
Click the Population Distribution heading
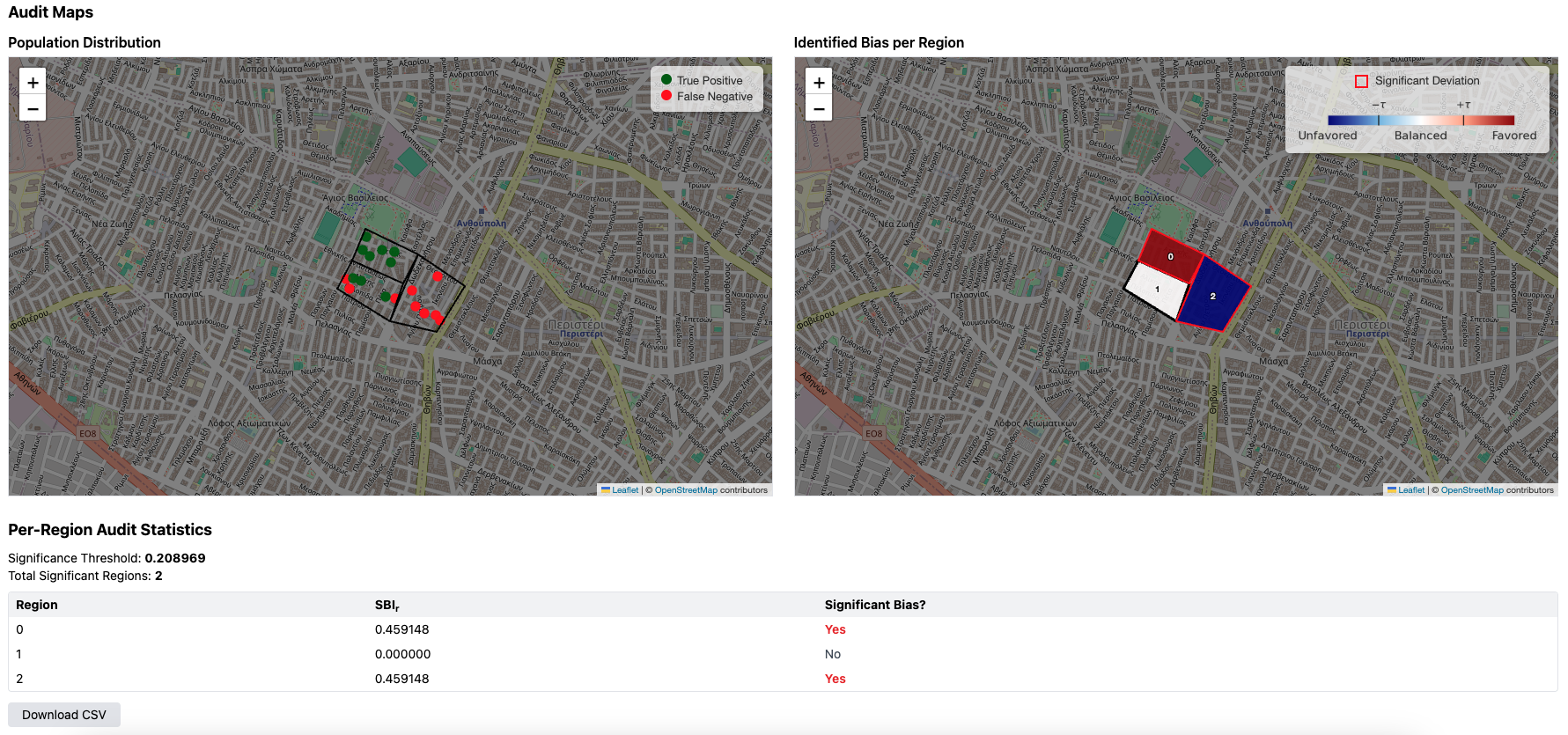coord(85,42)
